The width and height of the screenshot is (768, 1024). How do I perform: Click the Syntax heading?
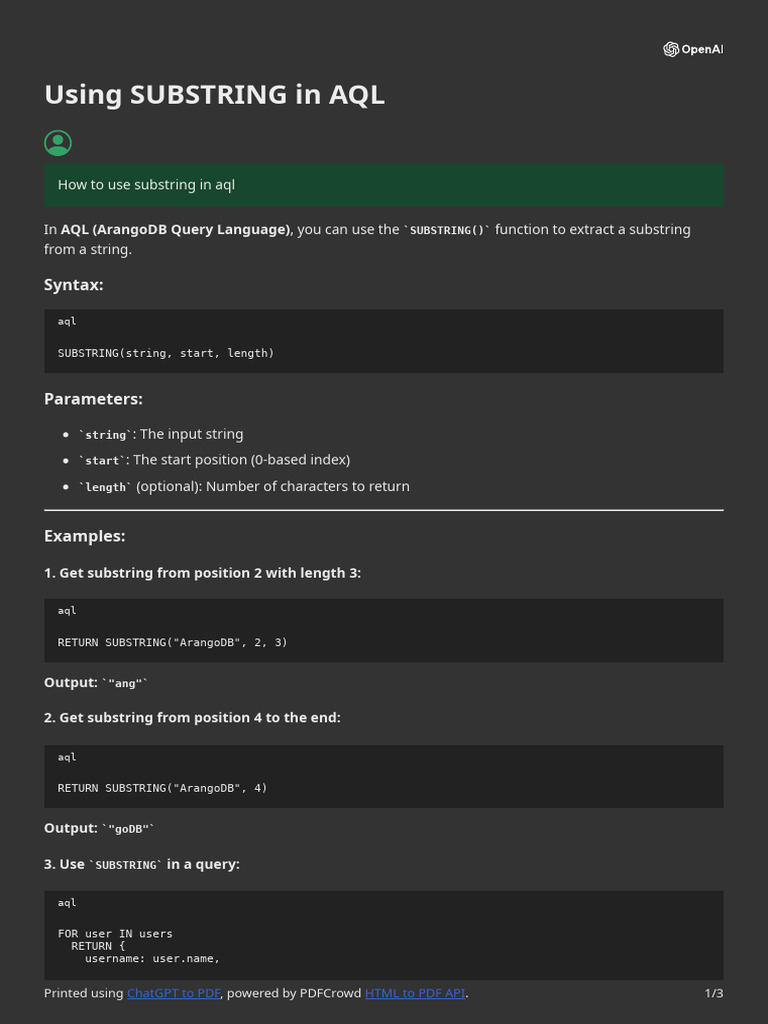click(74, 285)
